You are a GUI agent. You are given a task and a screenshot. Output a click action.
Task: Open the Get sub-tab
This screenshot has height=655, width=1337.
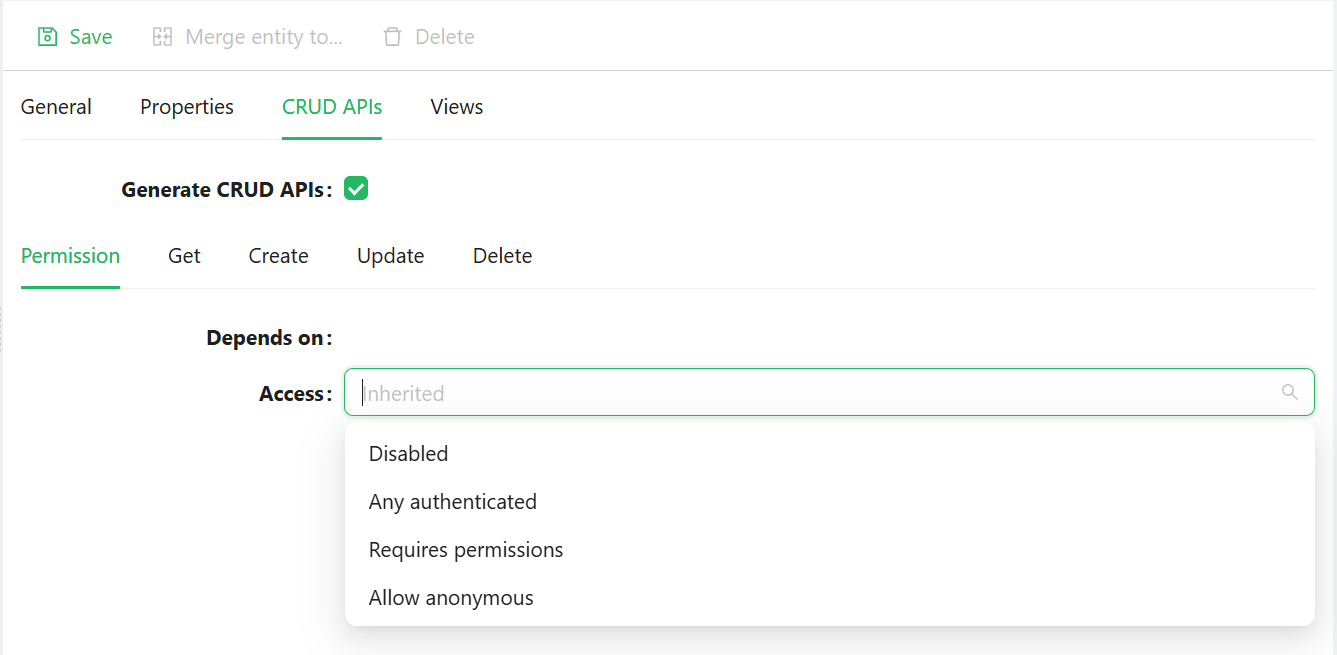(x=184, y=256)
